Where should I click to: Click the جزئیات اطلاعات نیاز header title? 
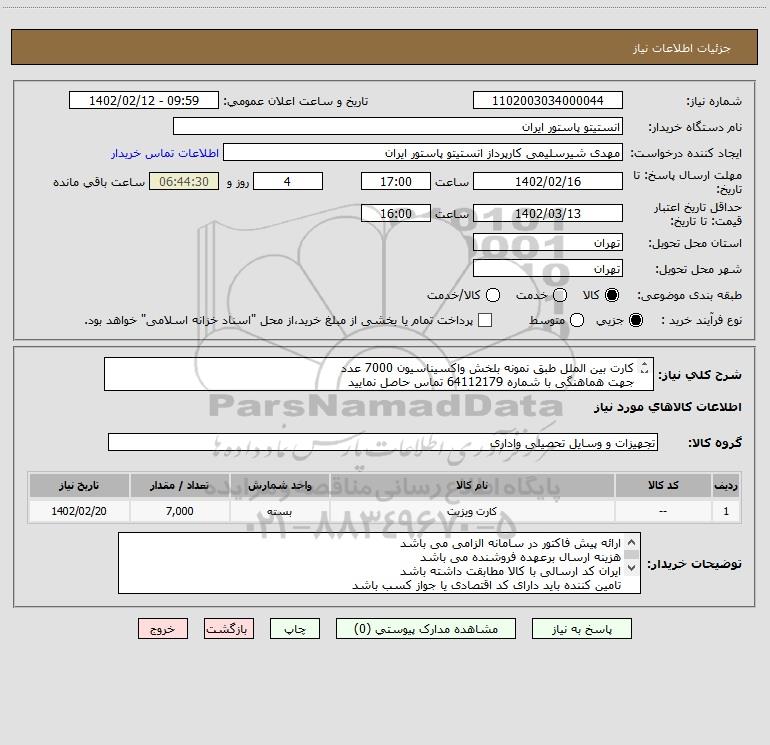pos(682,48)
